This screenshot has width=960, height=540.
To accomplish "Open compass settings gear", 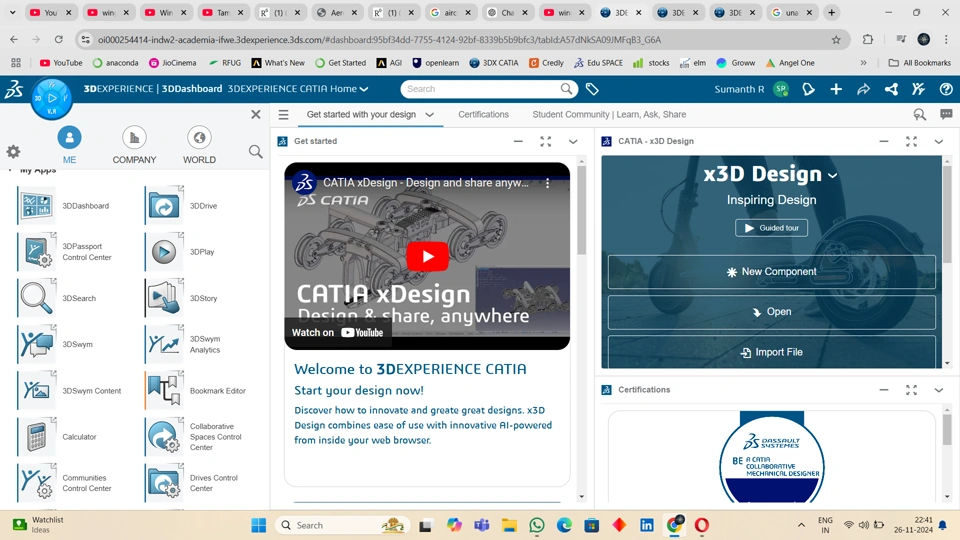I will coord(13,151).
